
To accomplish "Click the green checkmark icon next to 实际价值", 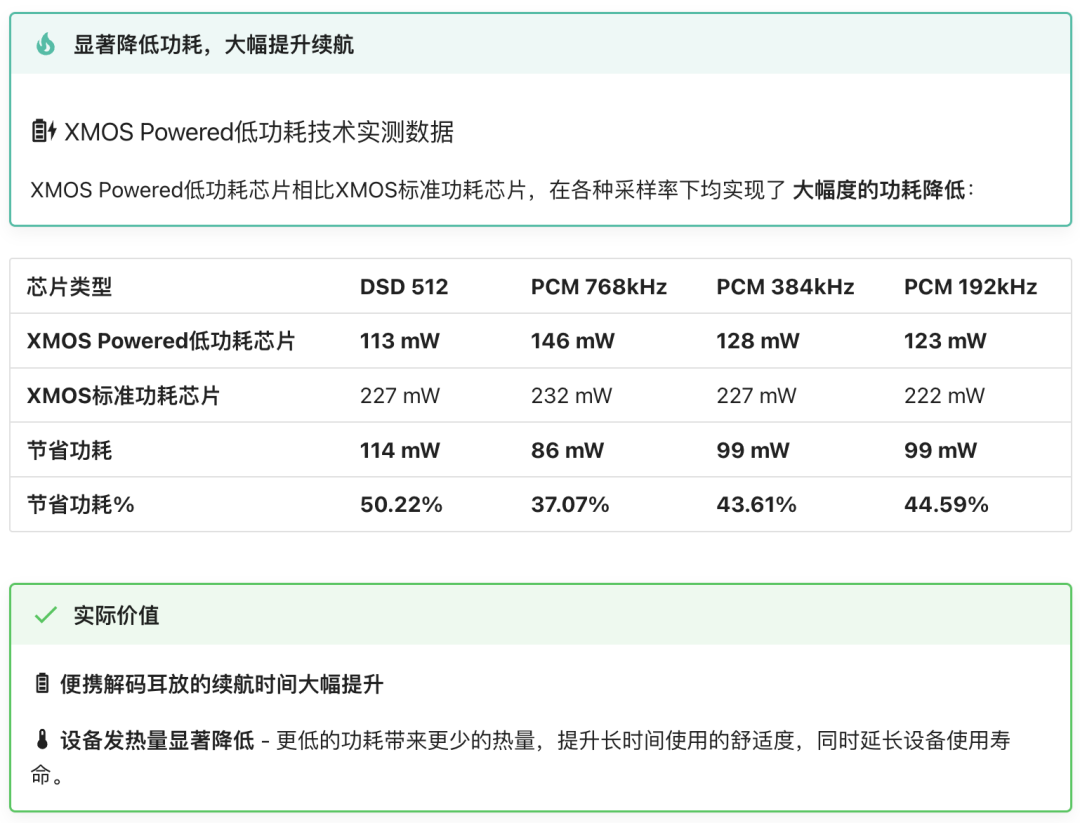I will (x=45, y=615).
